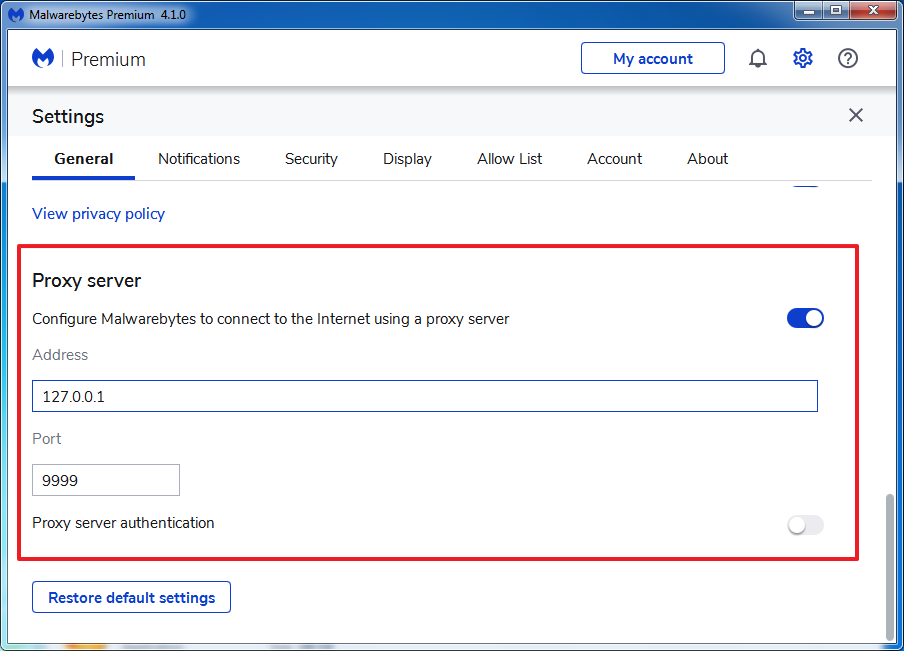This screenshot has width=904, height=651.
Task: Click the Address label
Action: click(60, 355)
